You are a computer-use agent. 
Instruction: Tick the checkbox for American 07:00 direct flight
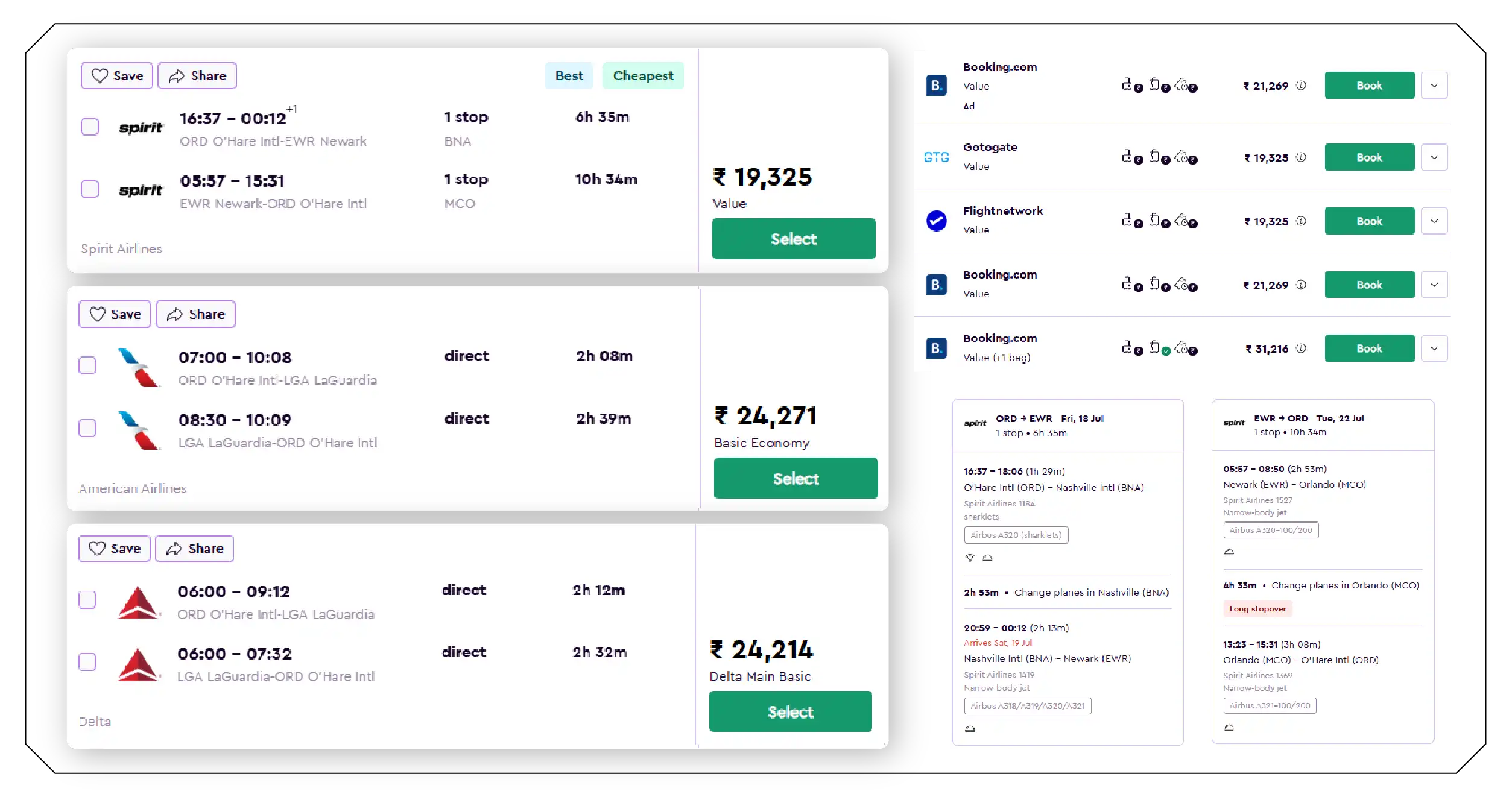pos(87,365)
